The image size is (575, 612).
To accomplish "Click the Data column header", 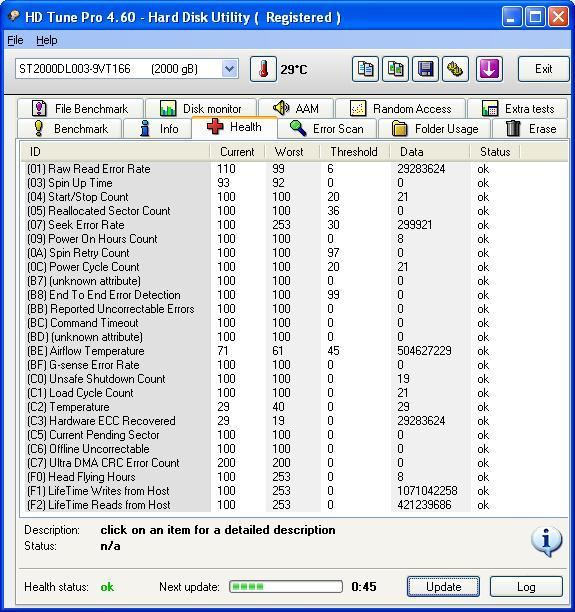I will (430, 151).
